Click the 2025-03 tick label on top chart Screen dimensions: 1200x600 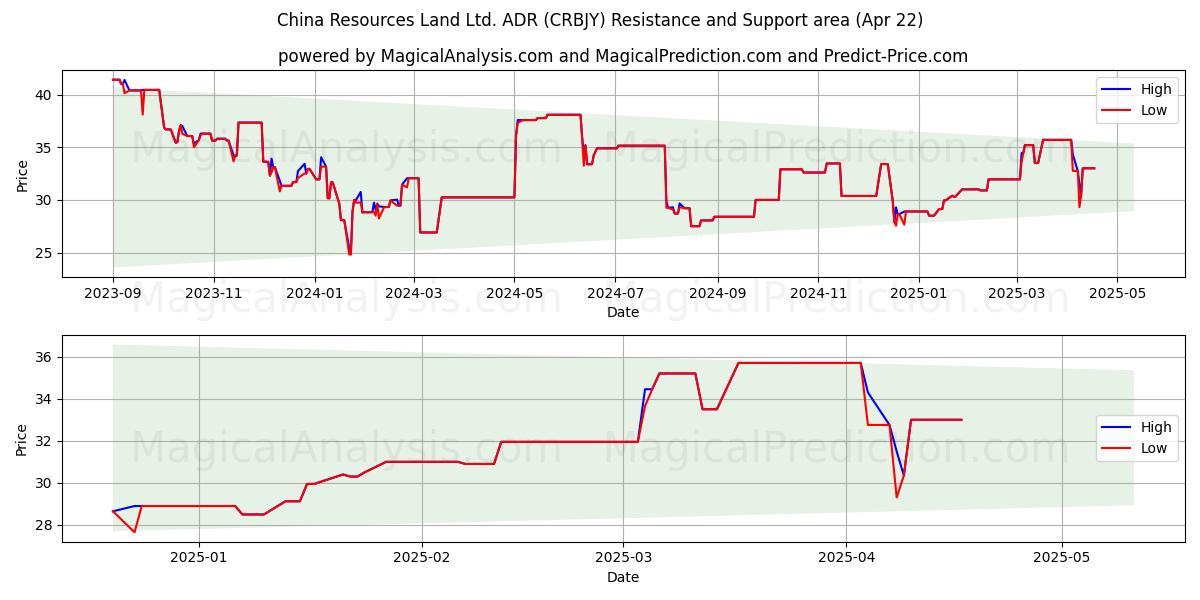[1016, 294]
